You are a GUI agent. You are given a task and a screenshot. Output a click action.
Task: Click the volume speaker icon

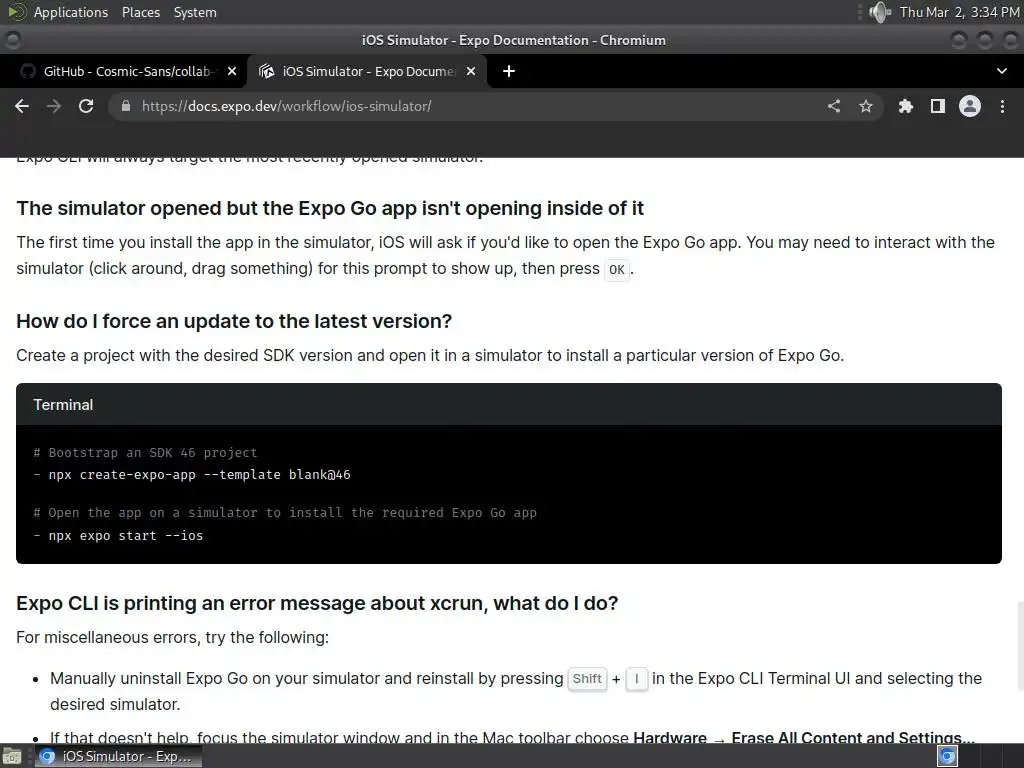pyautogui.click(x=880, y=12)
